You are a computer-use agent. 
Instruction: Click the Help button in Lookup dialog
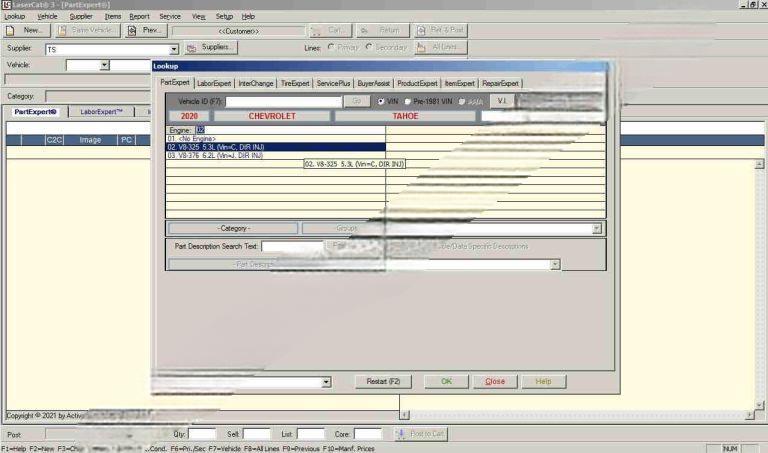coord(543,381)
